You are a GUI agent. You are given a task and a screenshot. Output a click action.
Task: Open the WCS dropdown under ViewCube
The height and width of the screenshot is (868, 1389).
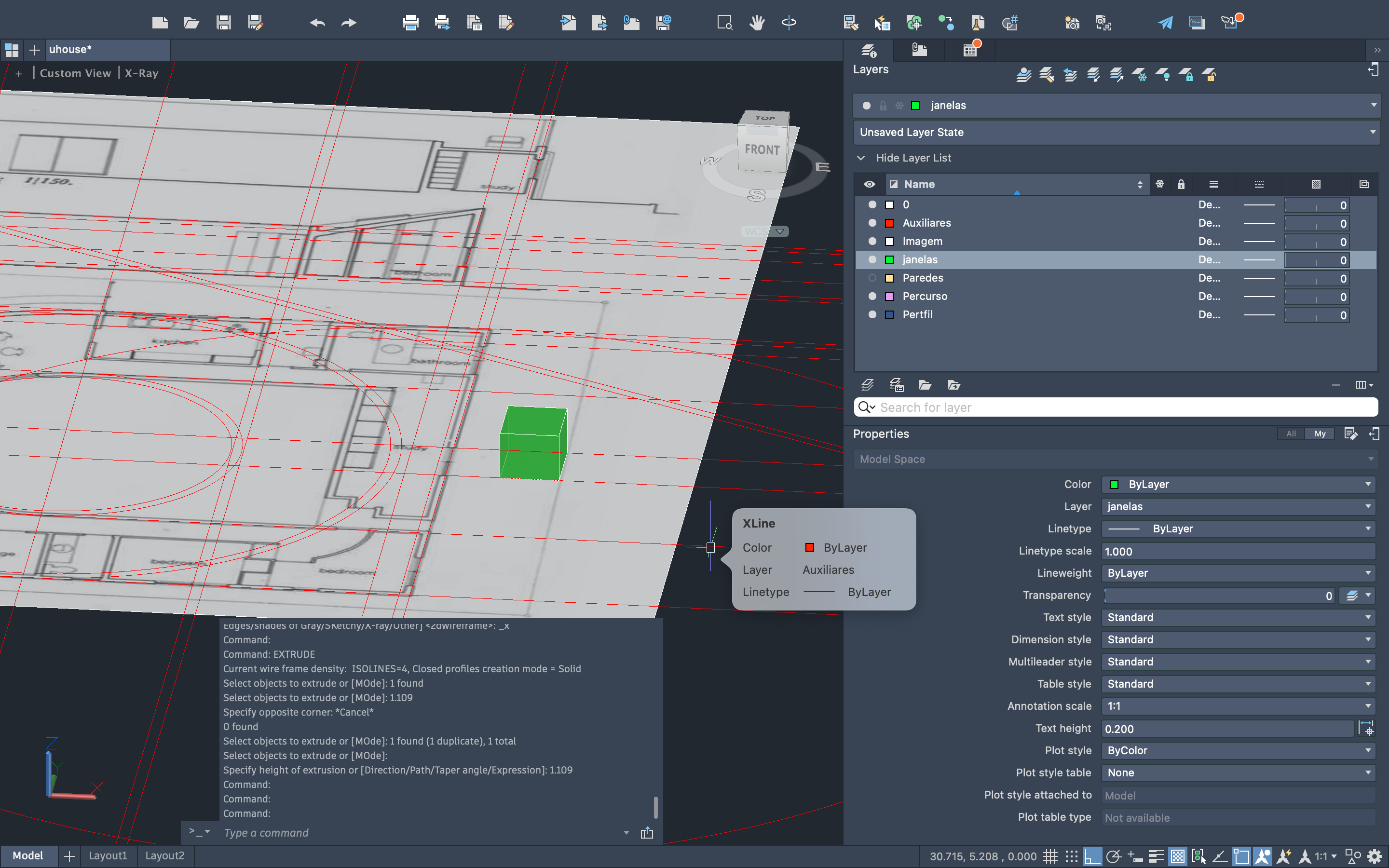click(x=765, y=231)
